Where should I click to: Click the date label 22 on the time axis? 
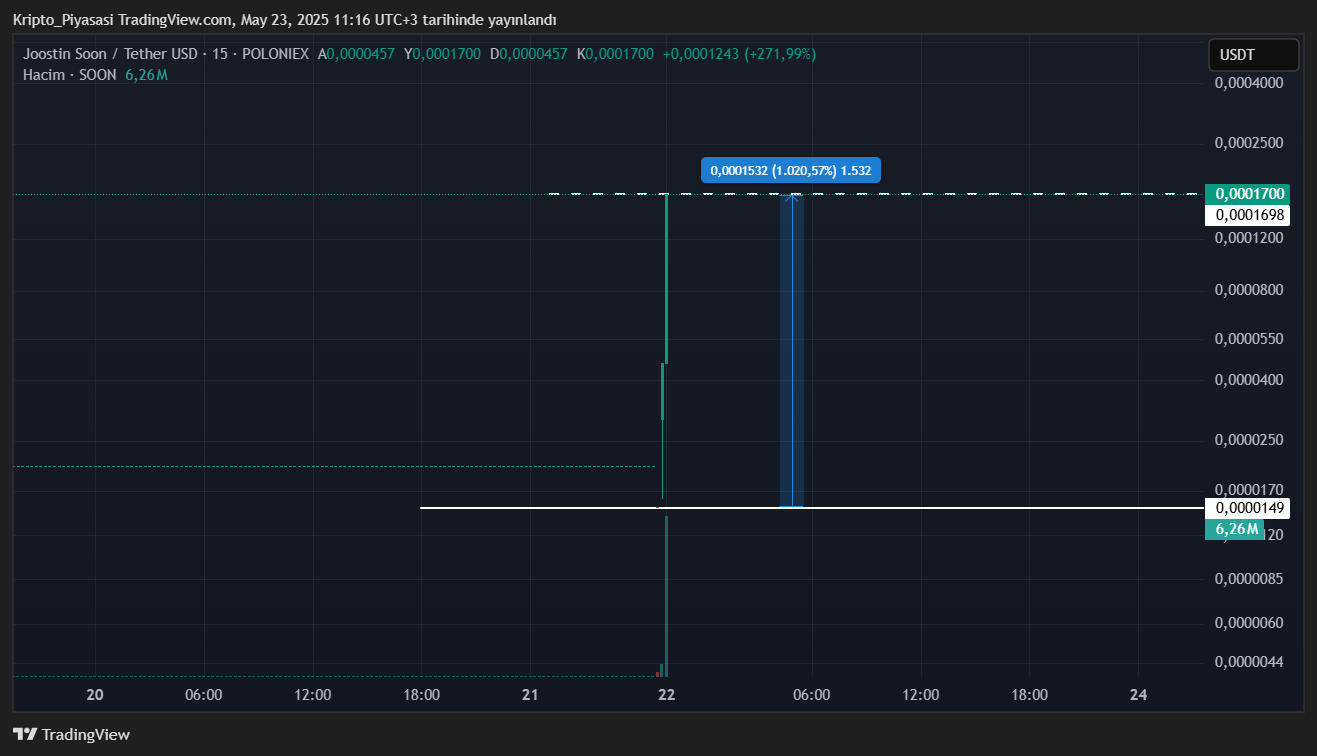tap(667, 695)
